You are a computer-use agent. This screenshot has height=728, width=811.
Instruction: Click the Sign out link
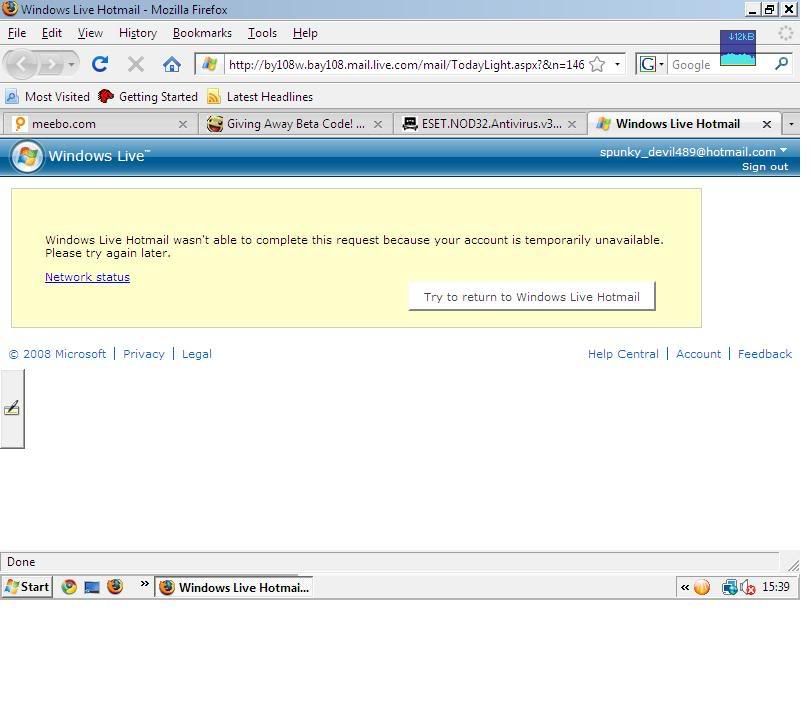click(x=764, y=167)
